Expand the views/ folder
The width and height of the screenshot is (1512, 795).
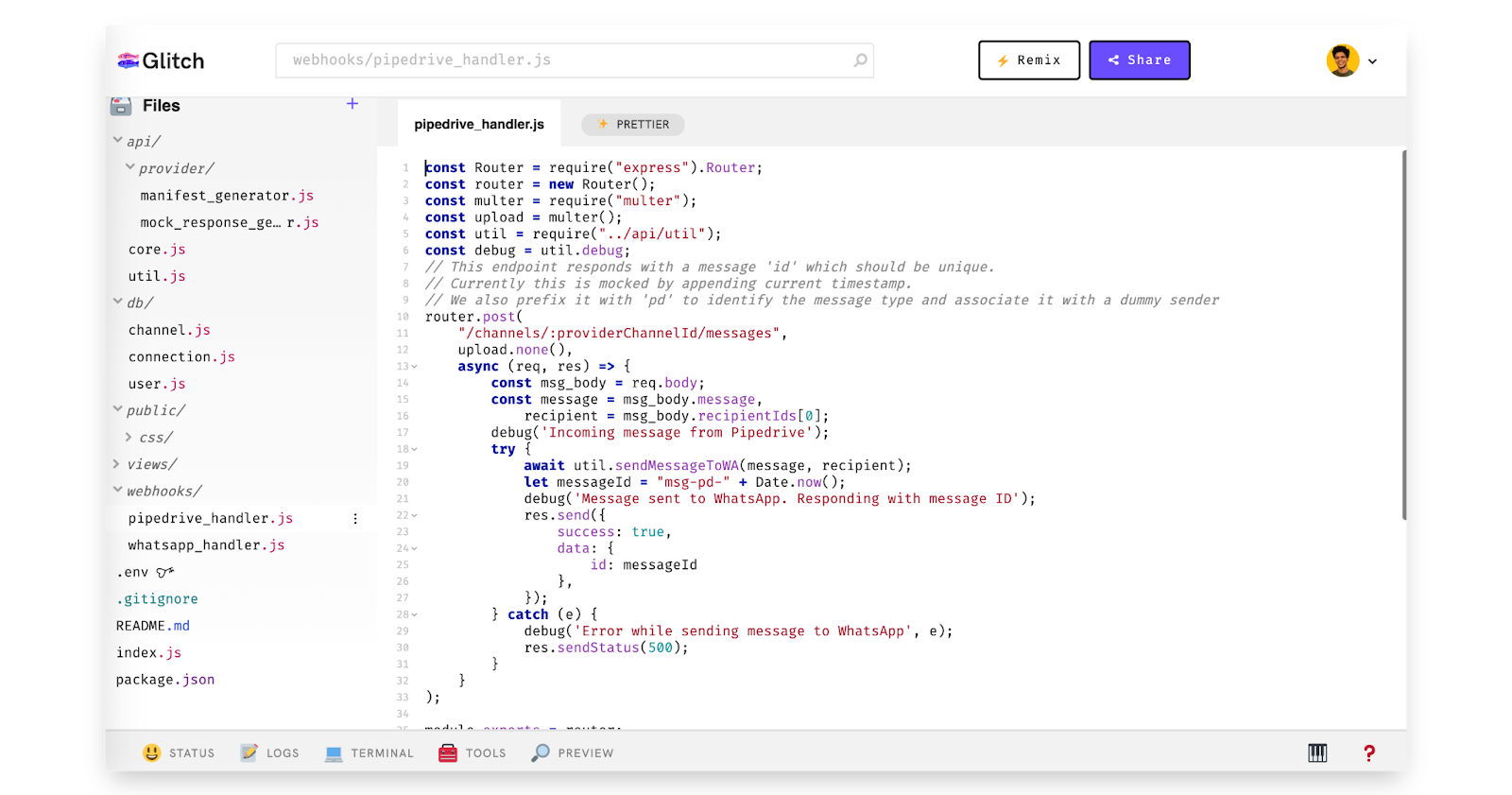pos(117,464)
